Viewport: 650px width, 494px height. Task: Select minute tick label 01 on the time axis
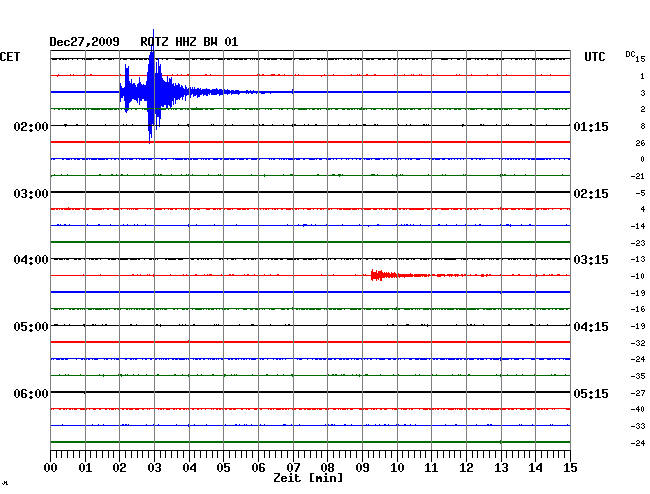point(85,468)
